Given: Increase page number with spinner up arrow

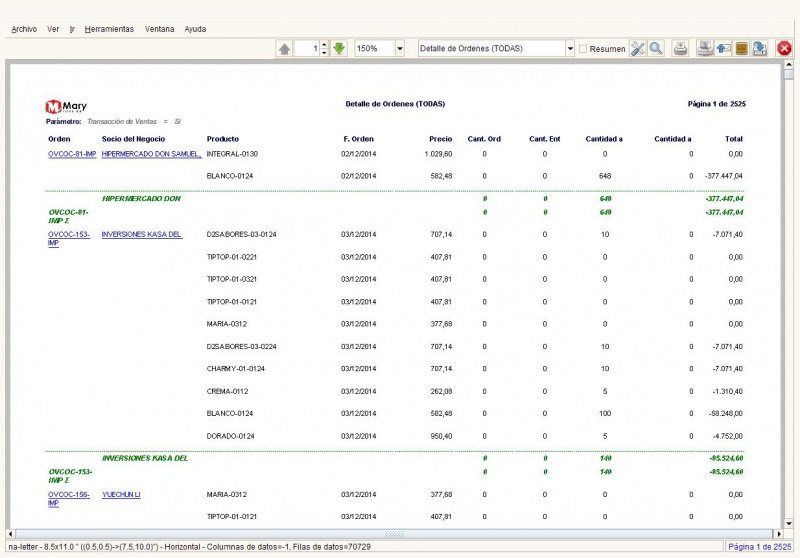Looking at the screenshot, I should (324, 45).
